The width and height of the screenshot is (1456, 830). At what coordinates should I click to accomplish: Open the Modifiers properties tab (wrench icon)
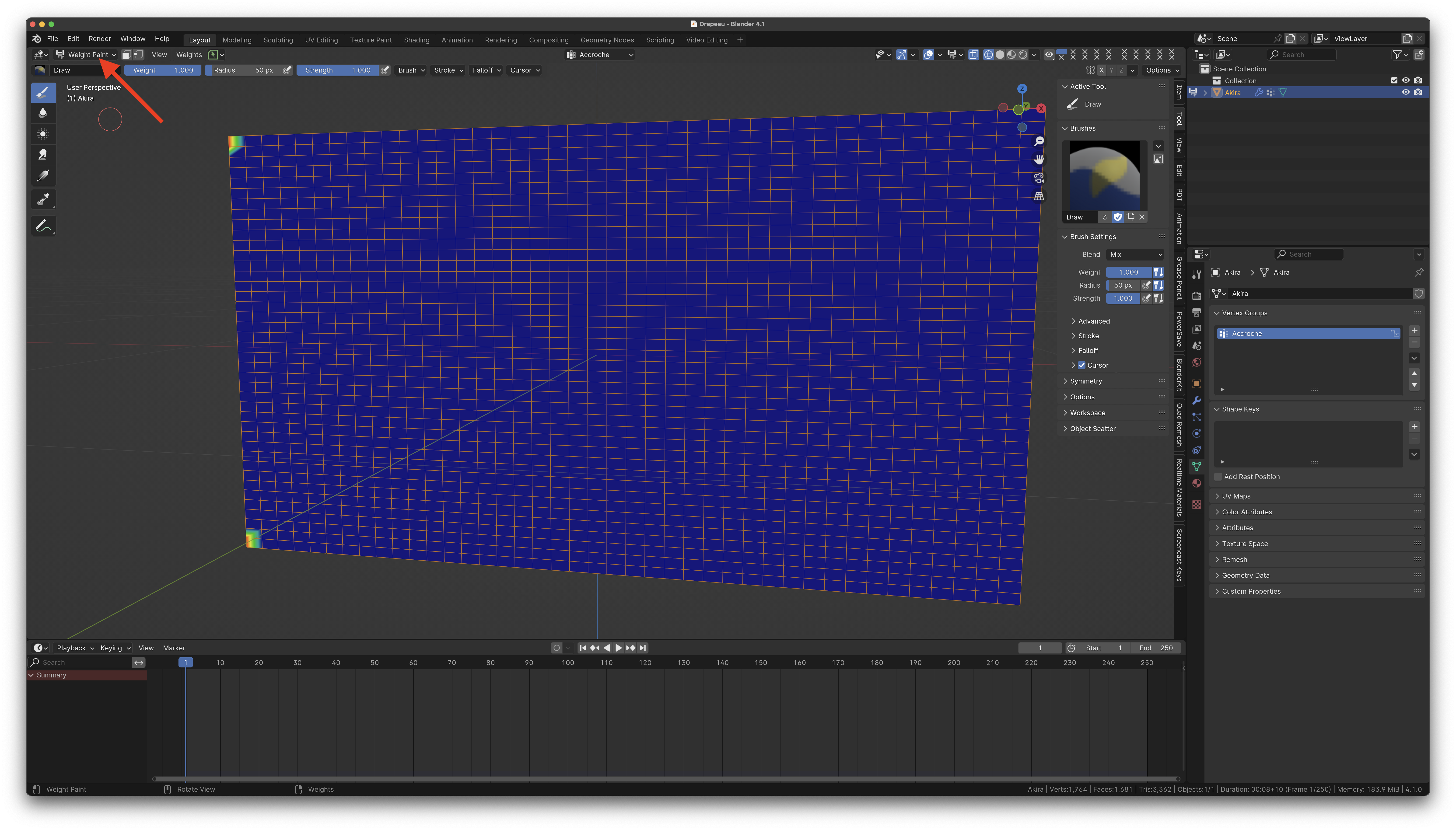(1197, 401)
